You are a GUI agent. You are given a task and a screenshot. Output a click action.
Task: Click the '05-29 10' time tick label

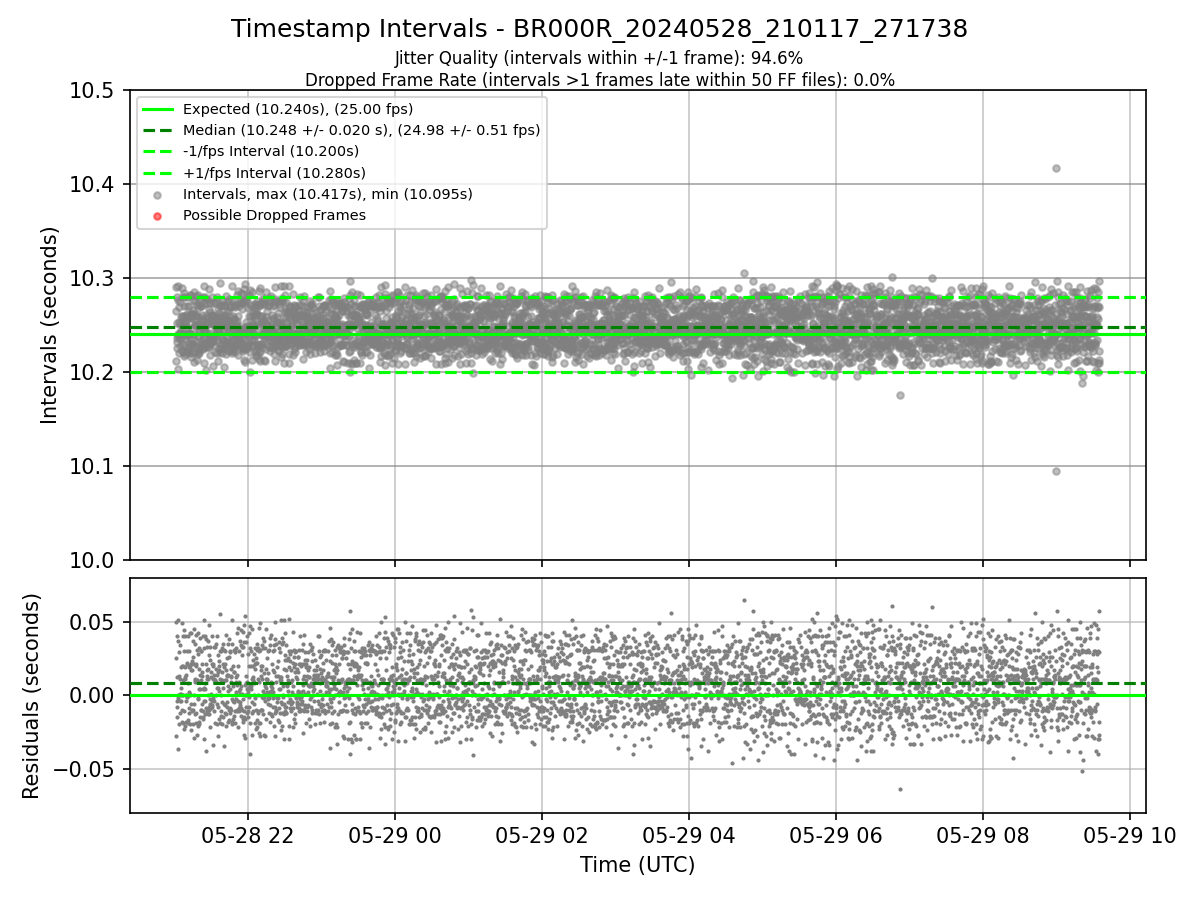point(1129,837)
